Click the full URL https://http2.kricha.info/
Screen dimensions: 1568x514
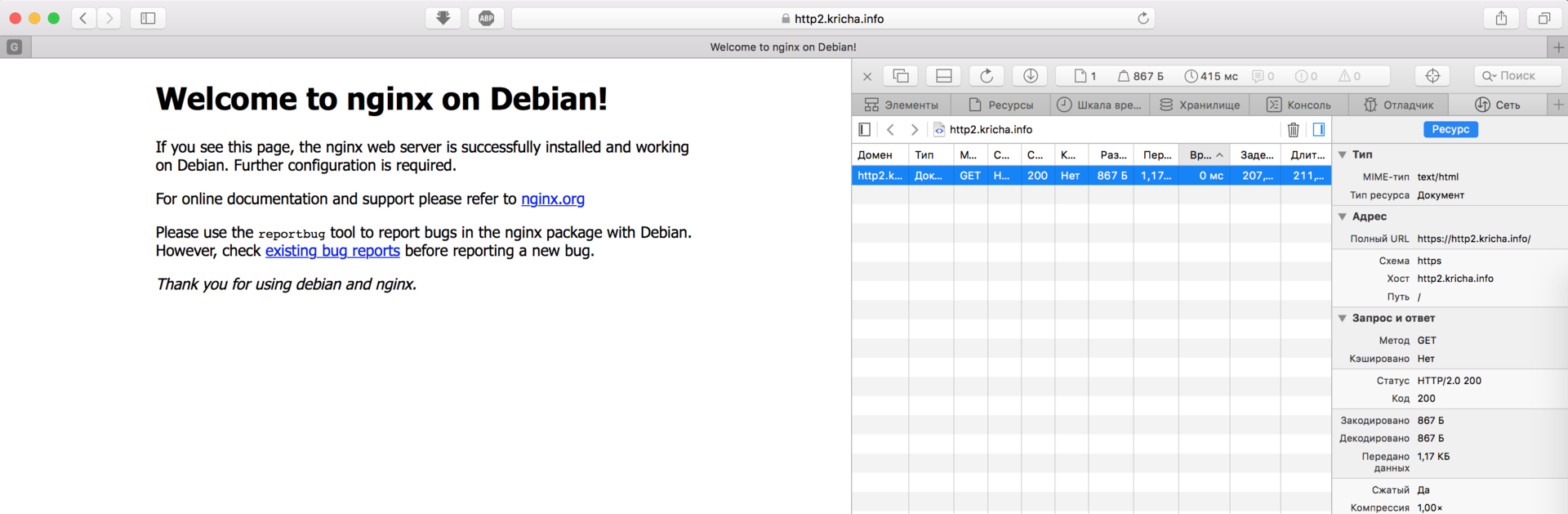pos(1474,239)
